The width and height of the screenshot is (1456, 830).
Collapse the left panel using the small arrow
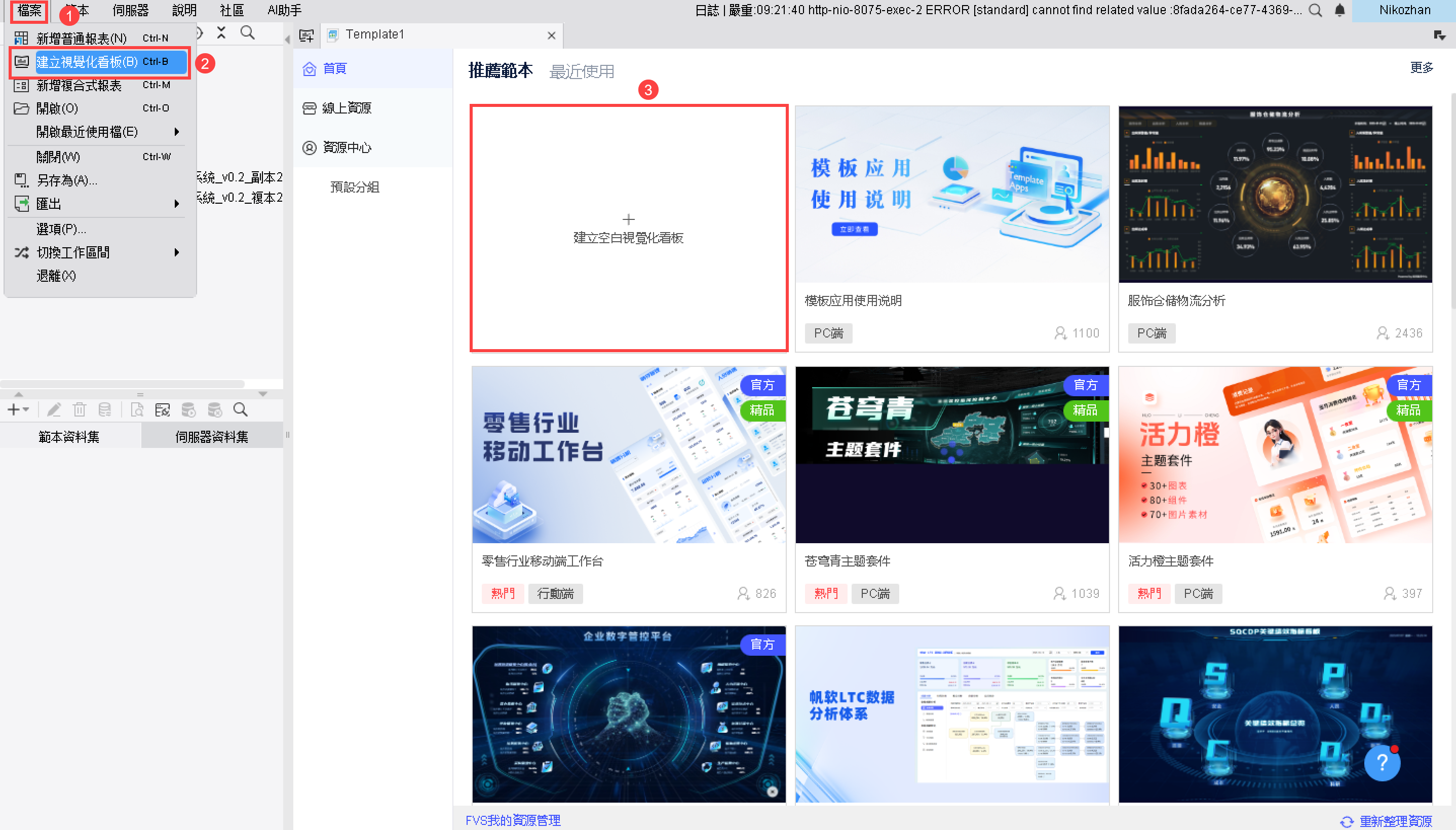click(x=287, y=39)
